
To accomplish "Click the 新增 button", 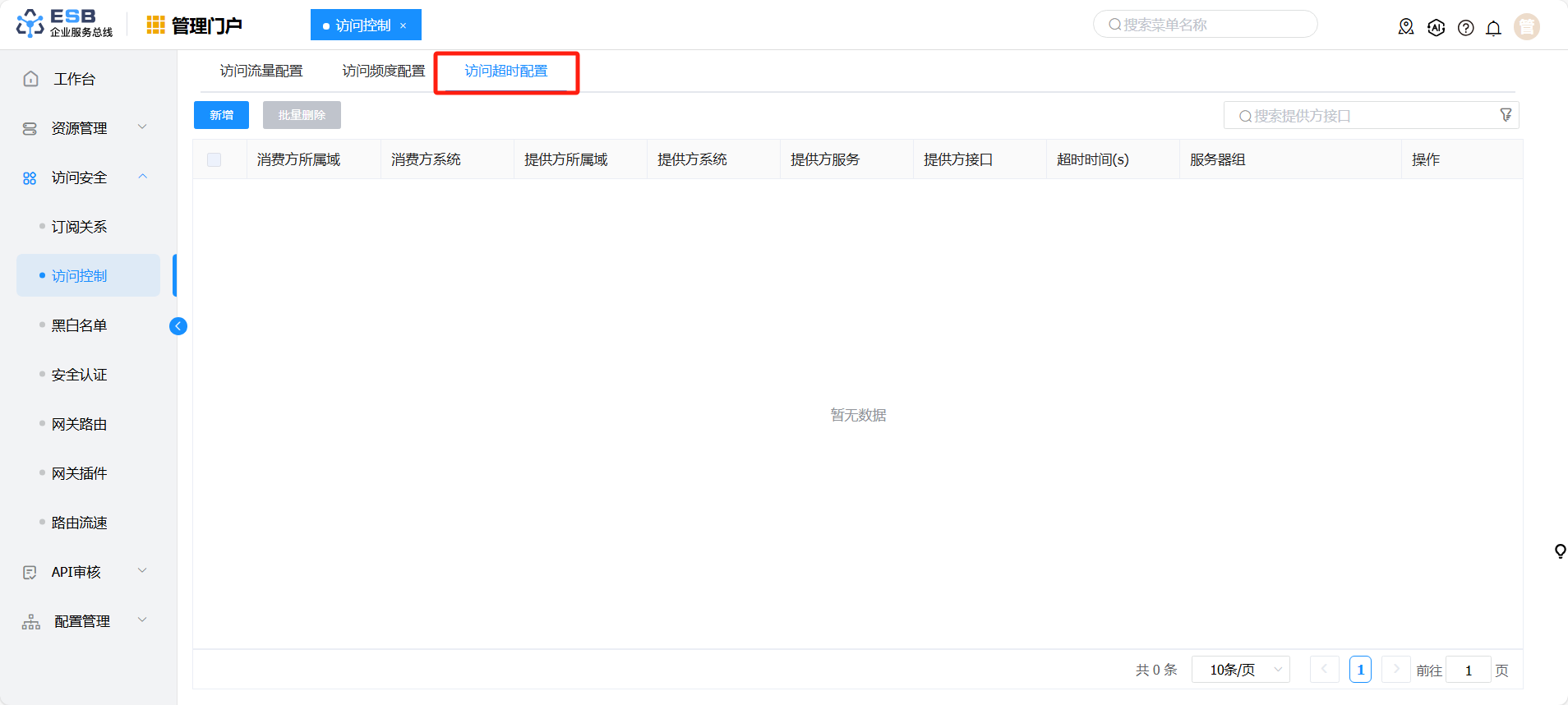I will 221,115.
